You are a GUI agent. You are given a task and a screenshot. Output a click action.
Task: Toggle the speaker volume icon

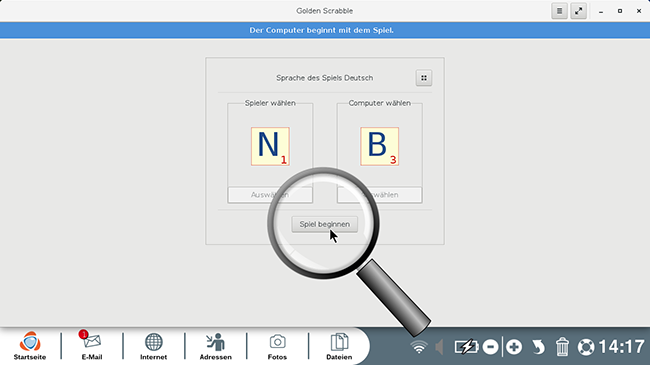(439, 347)
